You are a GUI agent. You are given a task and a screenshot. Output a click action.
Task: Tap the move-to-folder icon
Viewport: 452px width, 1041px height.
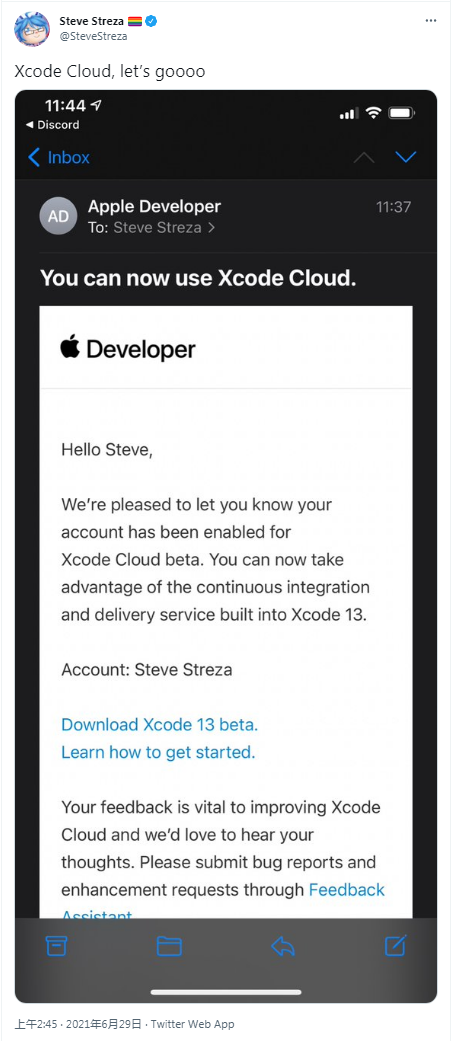tap(169, 945)
